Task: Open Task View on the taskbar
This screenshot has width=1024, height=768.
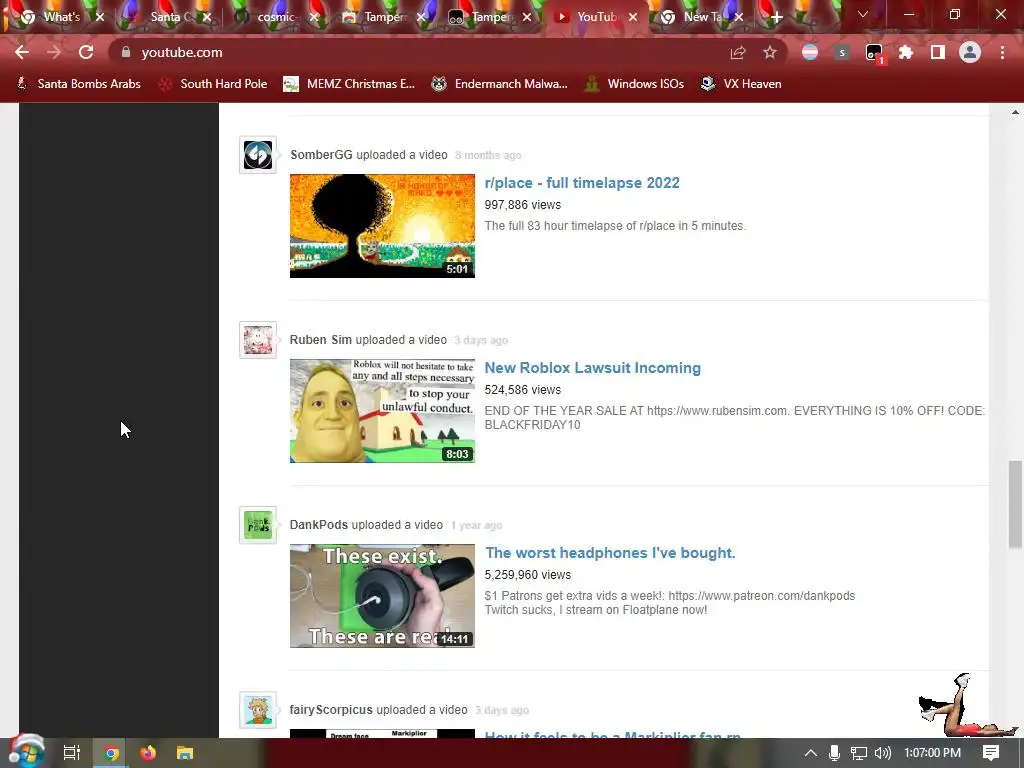Action: coord(72,752)
